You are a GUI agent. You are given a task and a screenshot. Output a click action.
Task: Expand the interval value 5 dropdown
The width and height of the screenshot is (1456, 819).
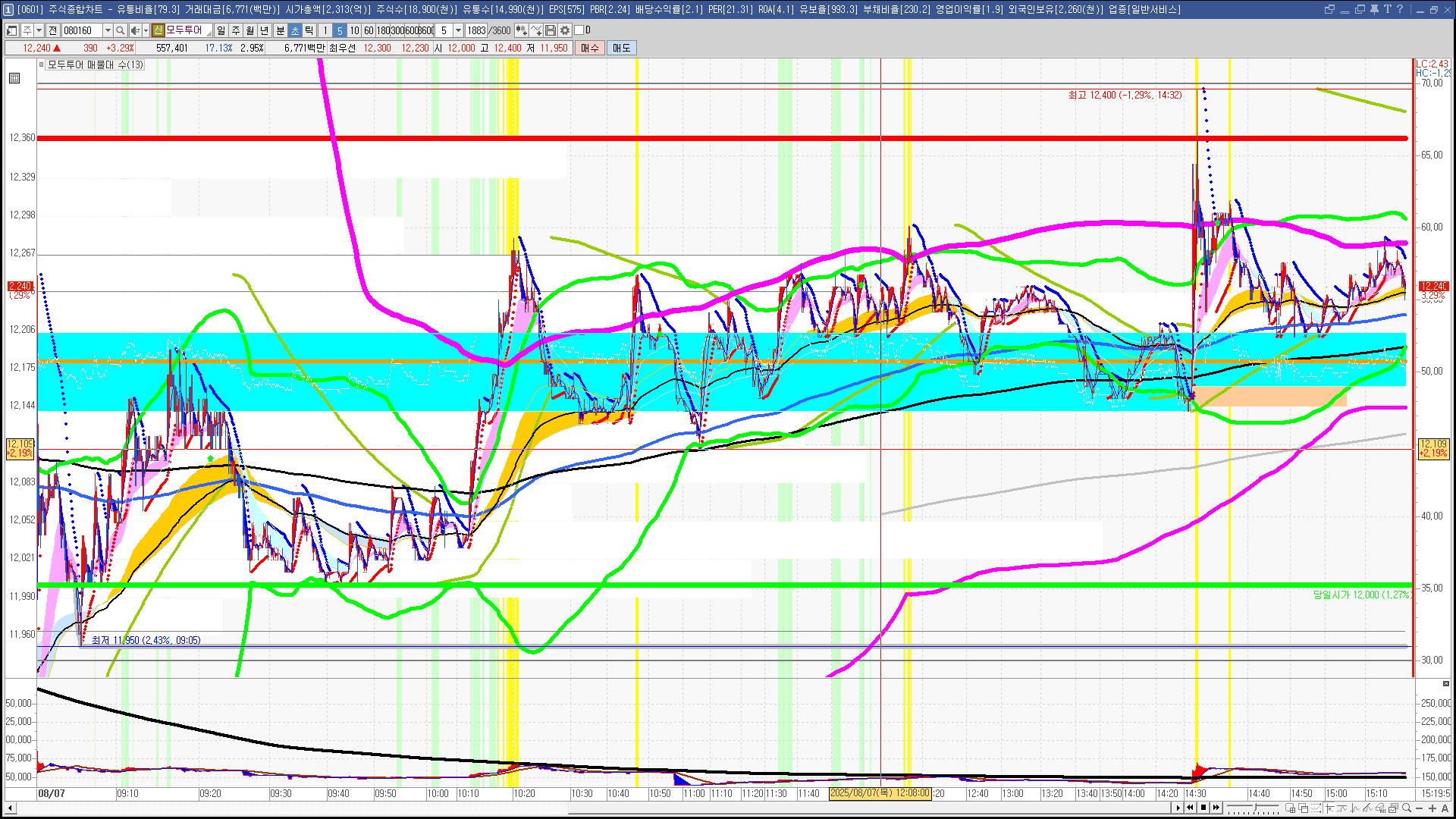458,30
